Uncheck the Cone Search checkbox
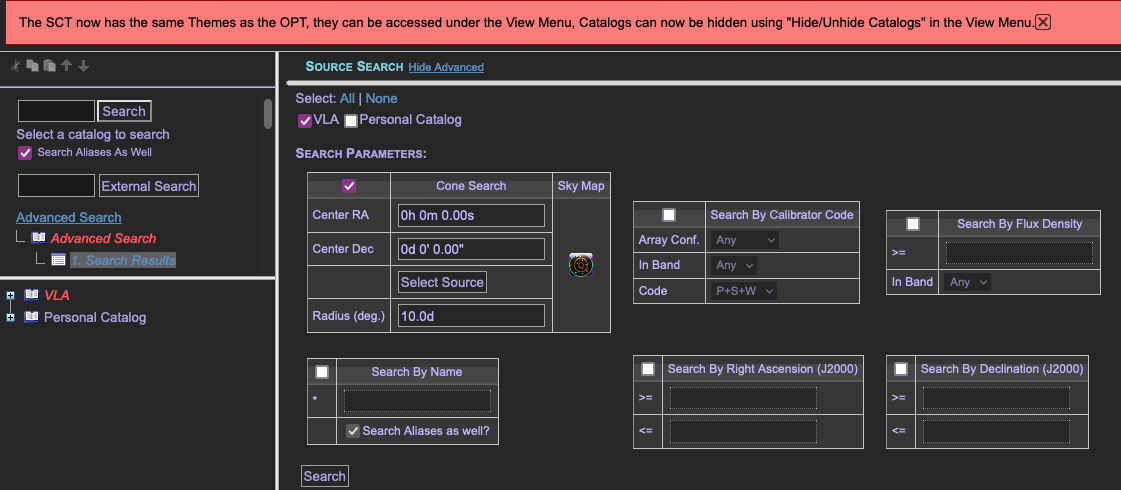This screenshot has height=490, width=1121. 349,186
